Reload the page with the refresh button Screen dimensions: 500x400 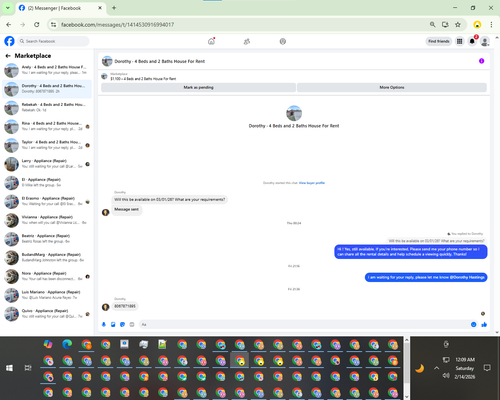click(37, 24)
